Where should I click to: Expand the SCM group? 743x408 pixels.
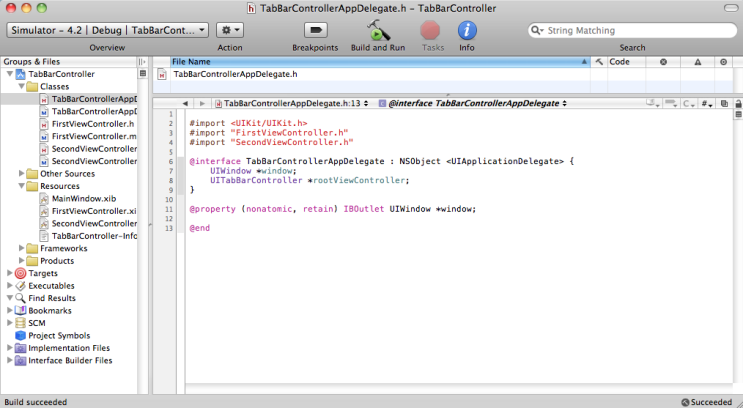coord(9,323)
